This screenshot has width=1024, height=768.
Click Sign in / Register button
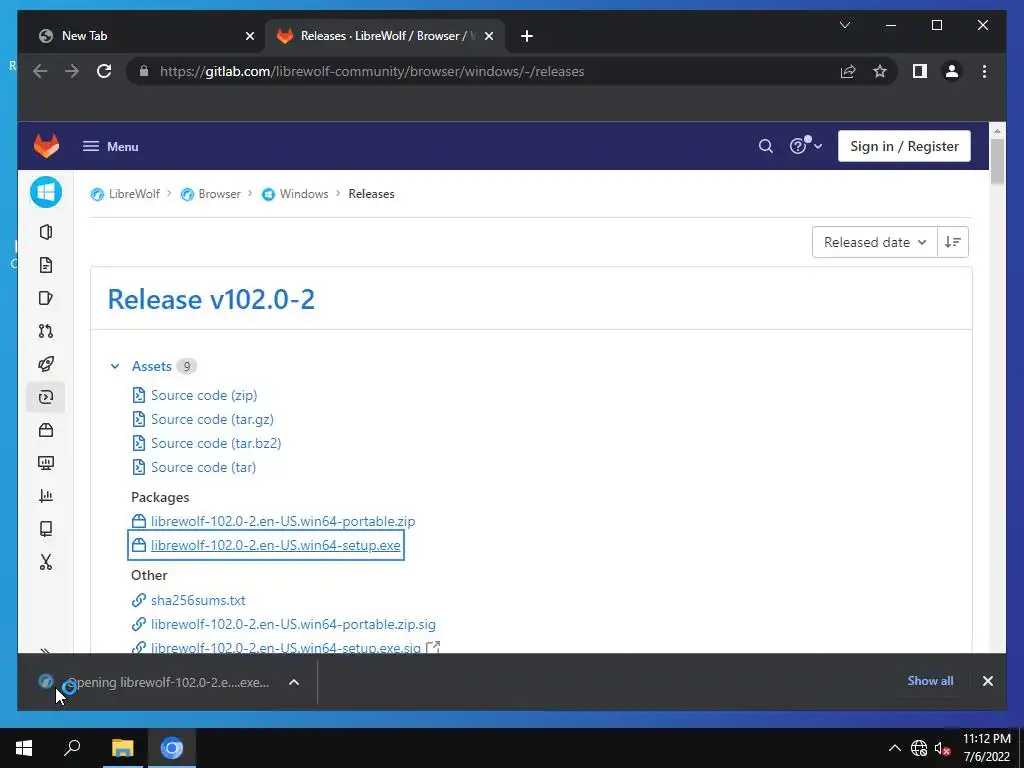[x=904, y=146]
